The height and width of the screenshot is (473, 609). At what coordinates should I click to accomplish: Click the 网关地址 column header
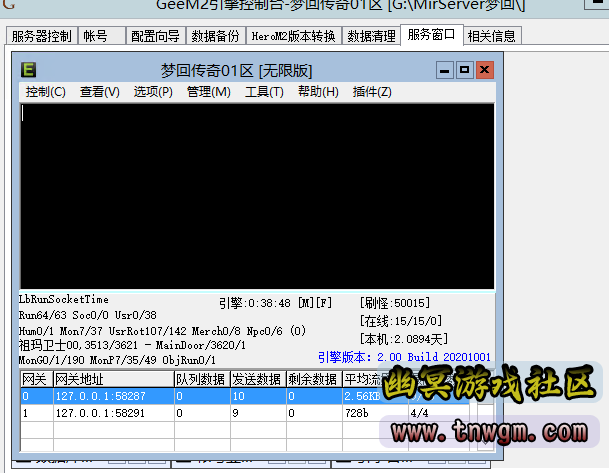click(113, 379)
